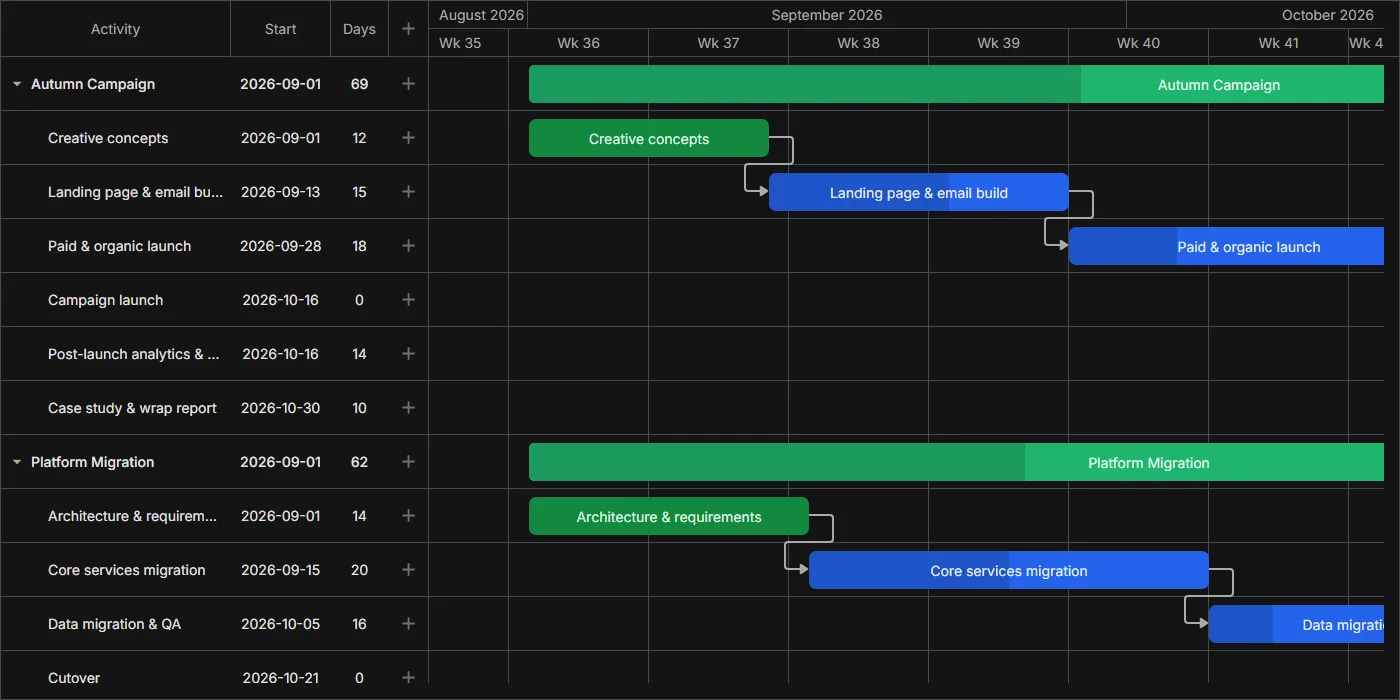Click start date 2026-10-30
The image size is (1400, 700).
[x=281, y=408]
